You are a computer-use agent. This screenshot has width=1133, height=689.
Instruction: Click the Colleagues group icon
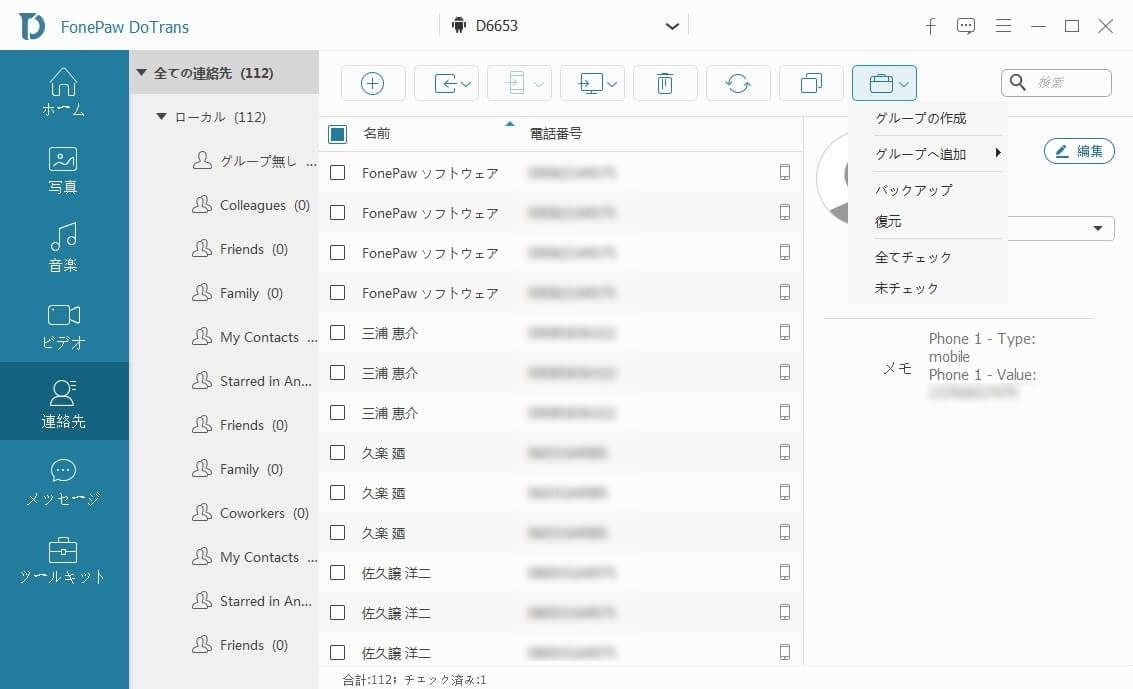click(x=202, y=205)
